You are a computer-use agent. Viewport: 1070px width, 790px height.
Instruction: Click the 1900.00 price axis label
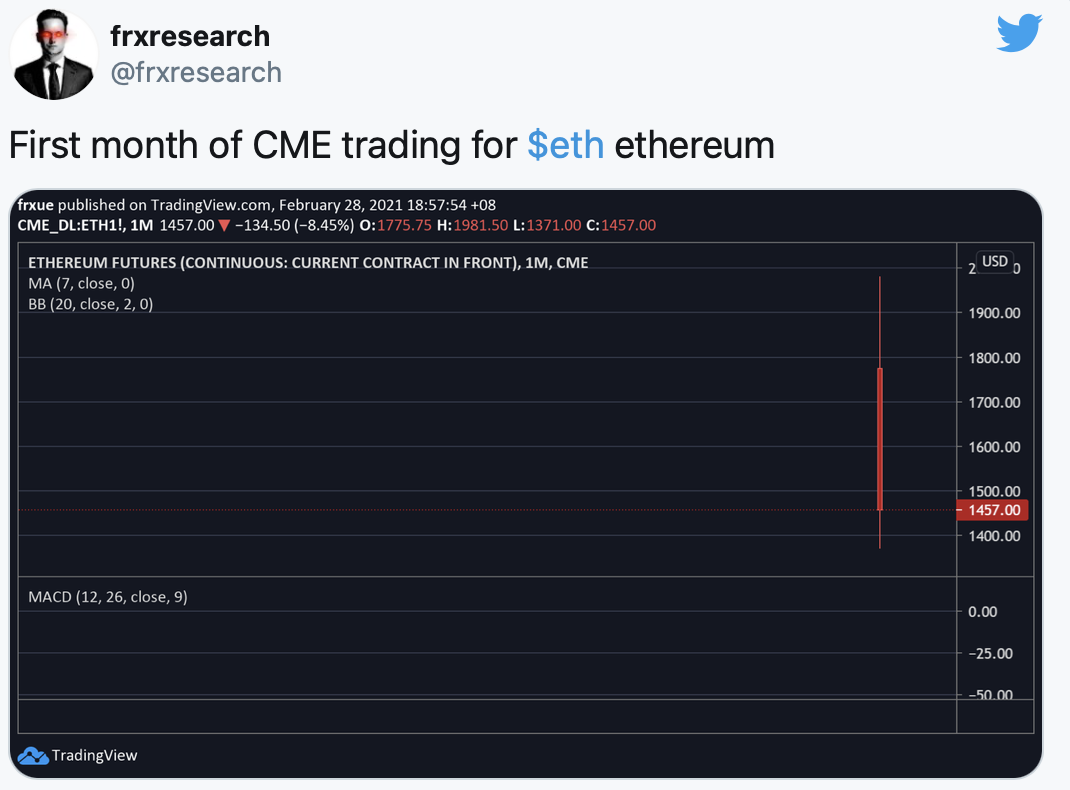994,313
